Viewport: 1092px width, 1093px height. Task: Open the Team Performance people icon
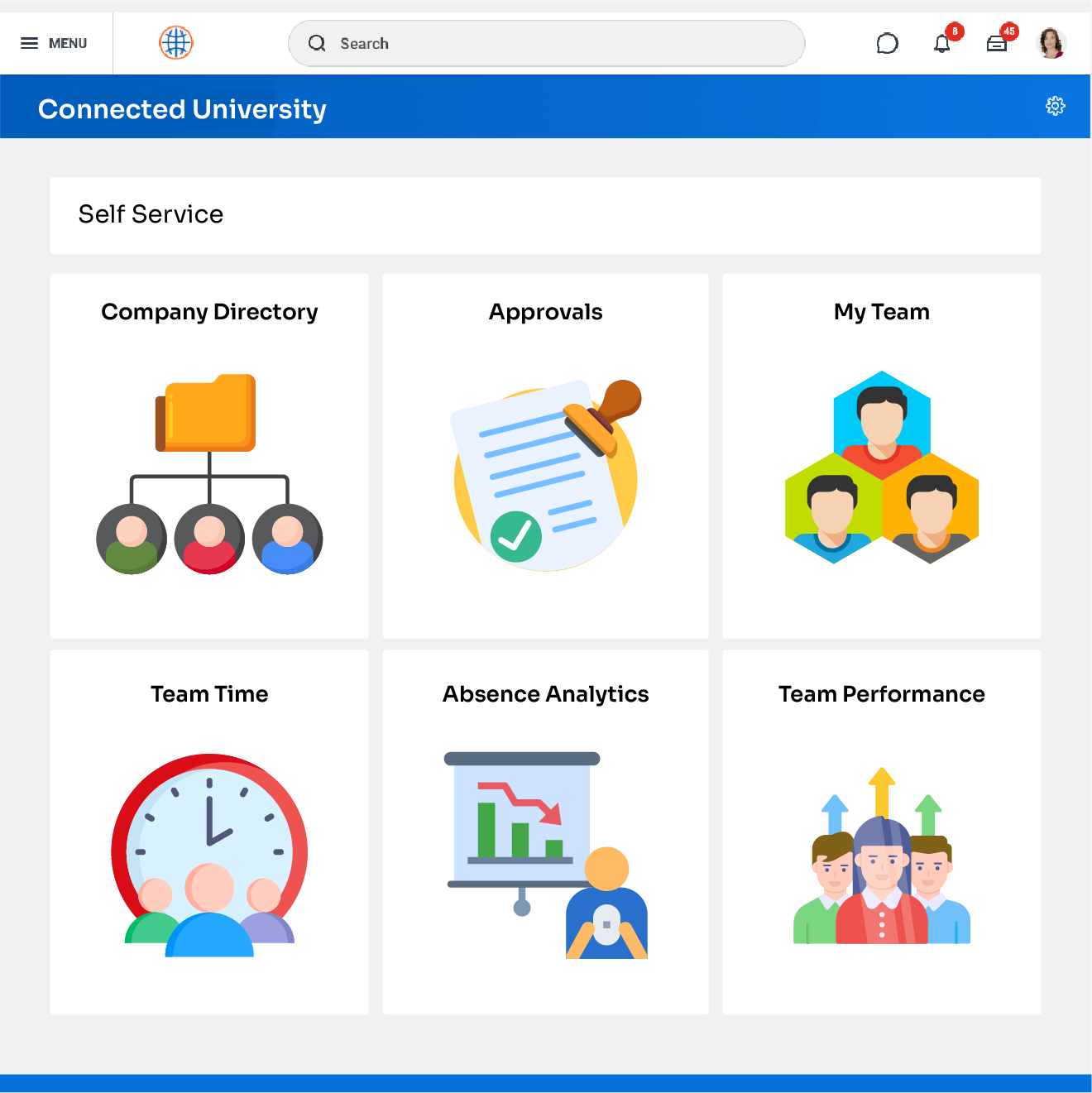pyautogui.click(x=882, y=856)
